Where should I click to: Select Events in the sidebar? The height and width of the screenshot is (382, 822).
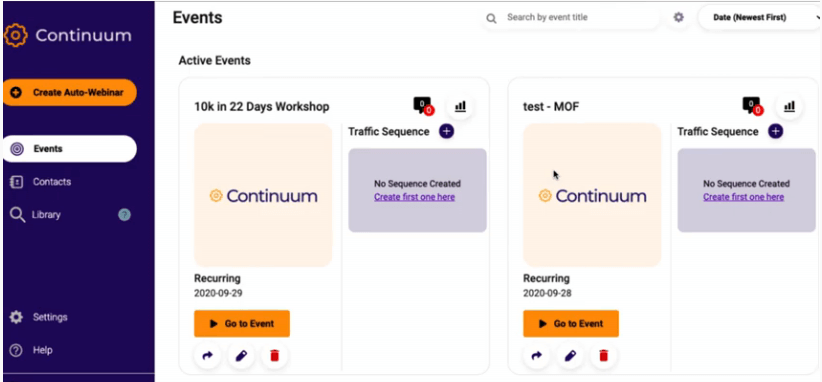(x=70, y=149)
